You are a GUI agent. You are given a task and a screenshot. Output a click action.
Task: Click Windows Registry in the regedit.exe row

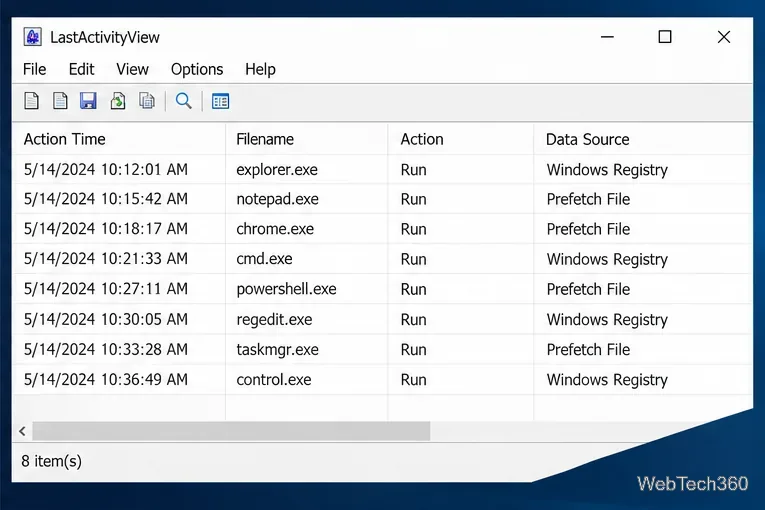[607, 320]
